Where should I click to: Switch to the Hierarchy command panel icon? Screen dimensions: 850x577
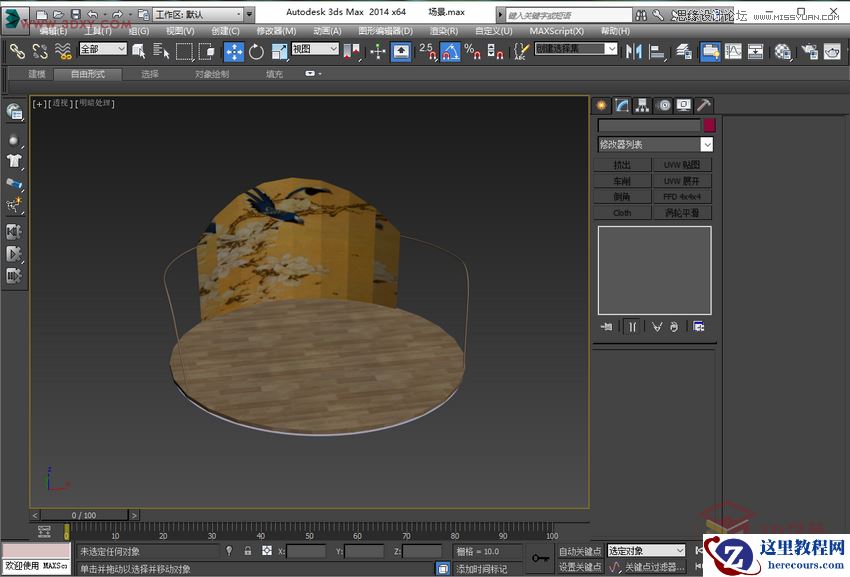643,104
